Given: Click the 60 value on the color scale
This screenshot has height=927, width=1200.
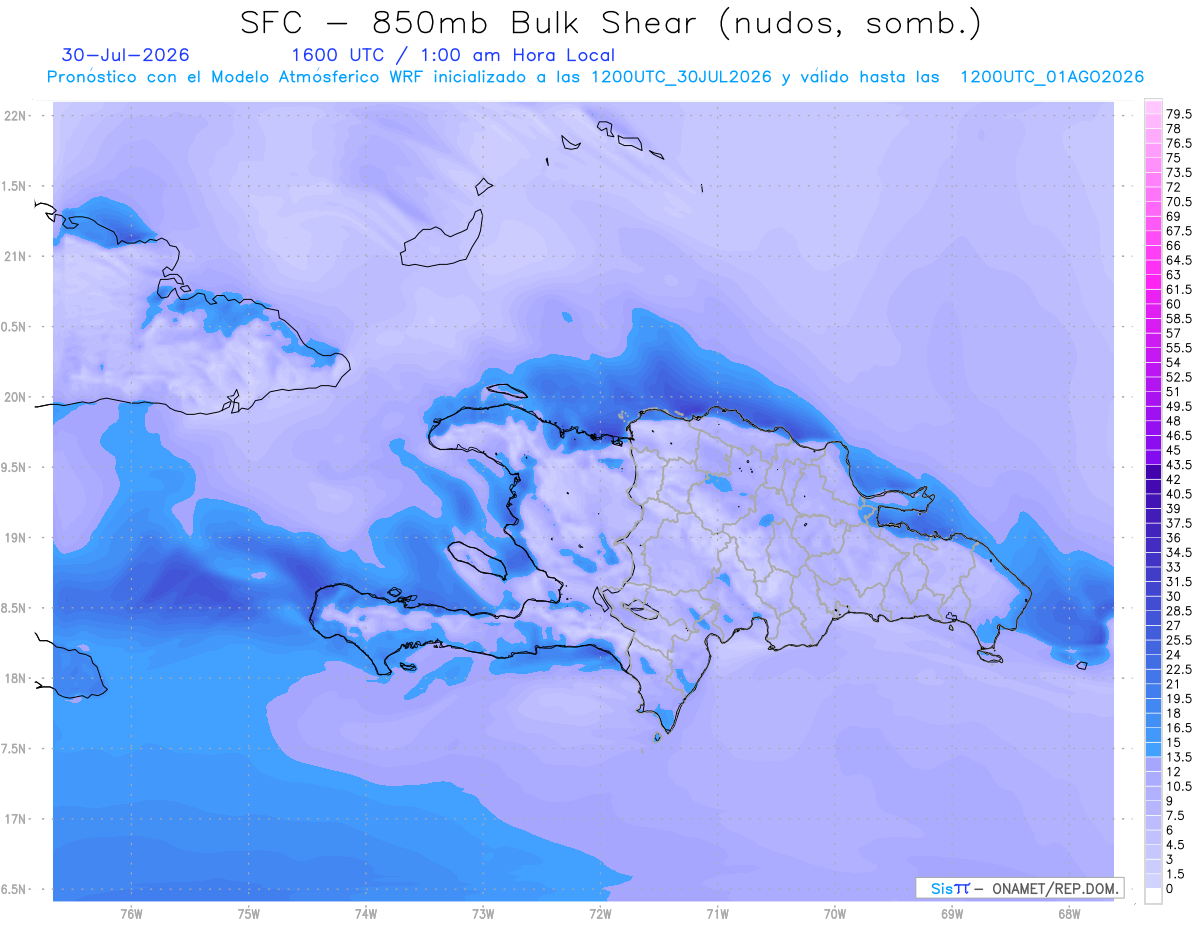Looking at the screenshot, I should (x=1174, y=304).
